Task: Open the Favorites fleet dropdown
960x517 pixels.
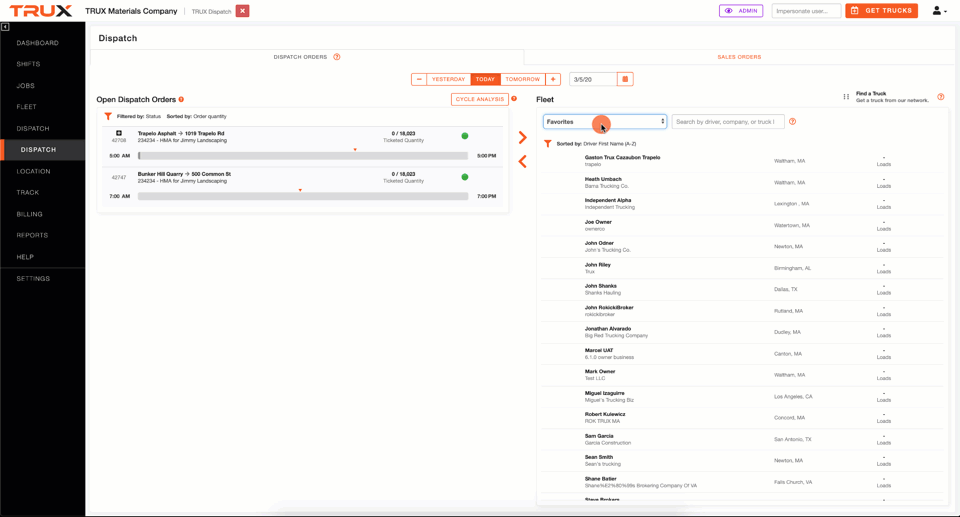Action: point(605,122)
